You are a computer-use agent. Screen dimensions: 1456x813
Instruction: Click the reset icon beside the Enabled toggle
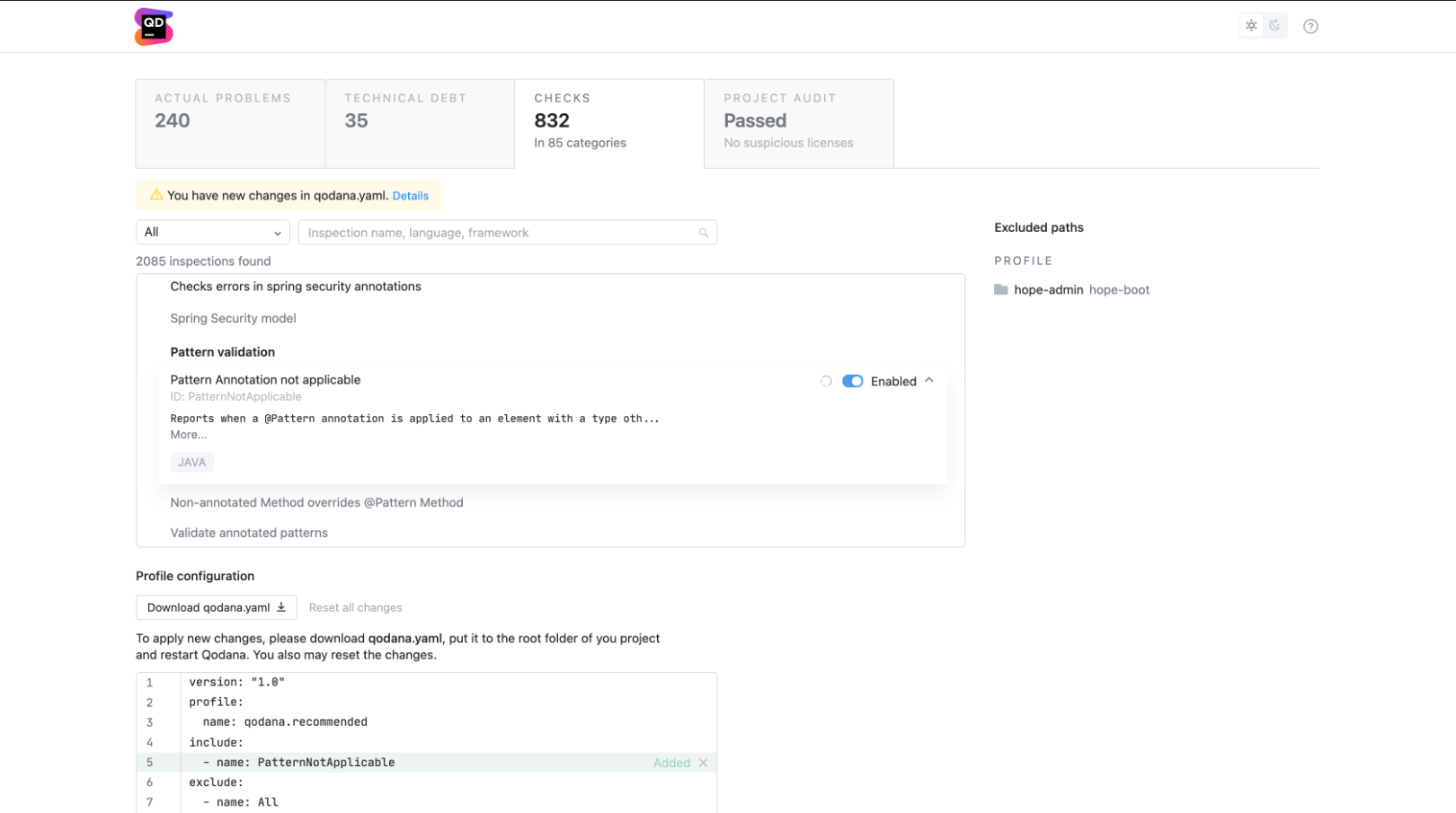click(x=826, y=381)
